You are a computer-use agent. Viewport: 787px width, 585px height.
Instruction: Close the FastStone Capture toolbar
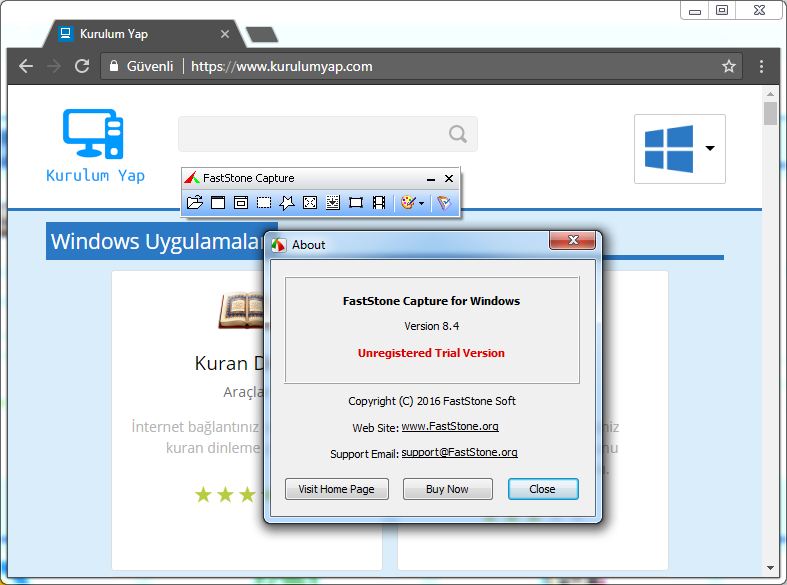click(x=449, y=179)
